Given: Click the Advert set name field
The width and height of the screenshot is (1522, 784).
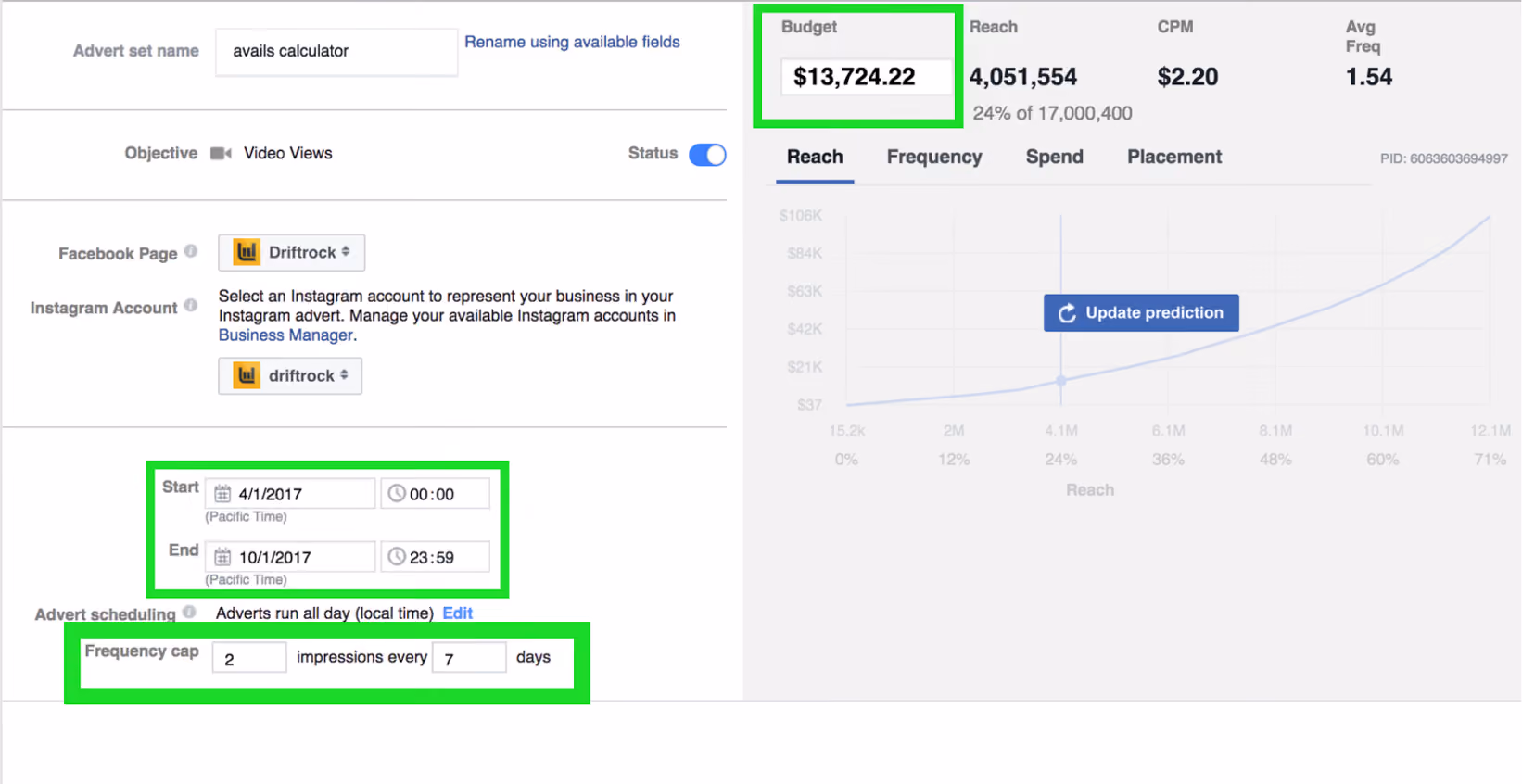Looking at the screenshot, I should (x=336, y=51).
